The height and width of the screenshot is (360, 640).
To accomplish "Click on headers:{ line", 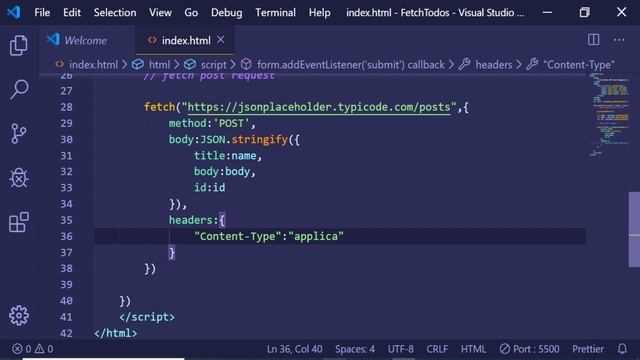I will pos(197,220).
